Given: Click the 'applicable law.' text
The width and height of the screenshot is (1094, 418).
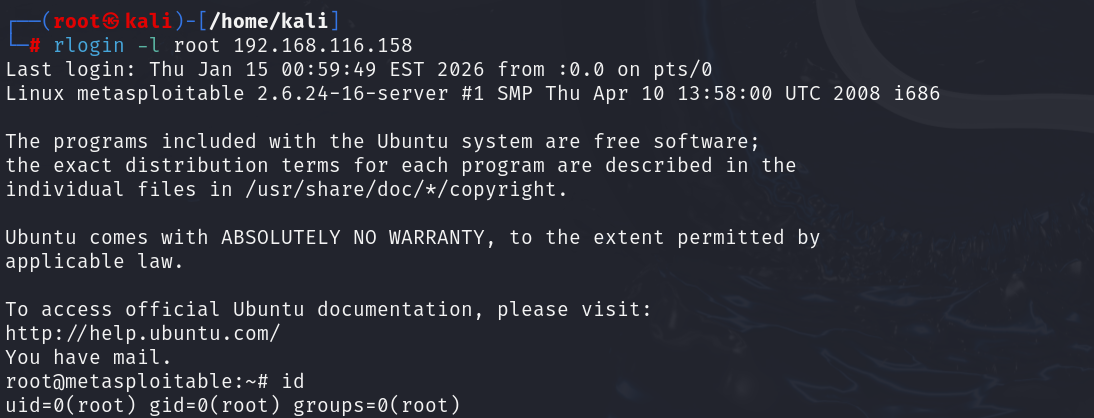Looking at the screenshot, I should coord(96,262).
